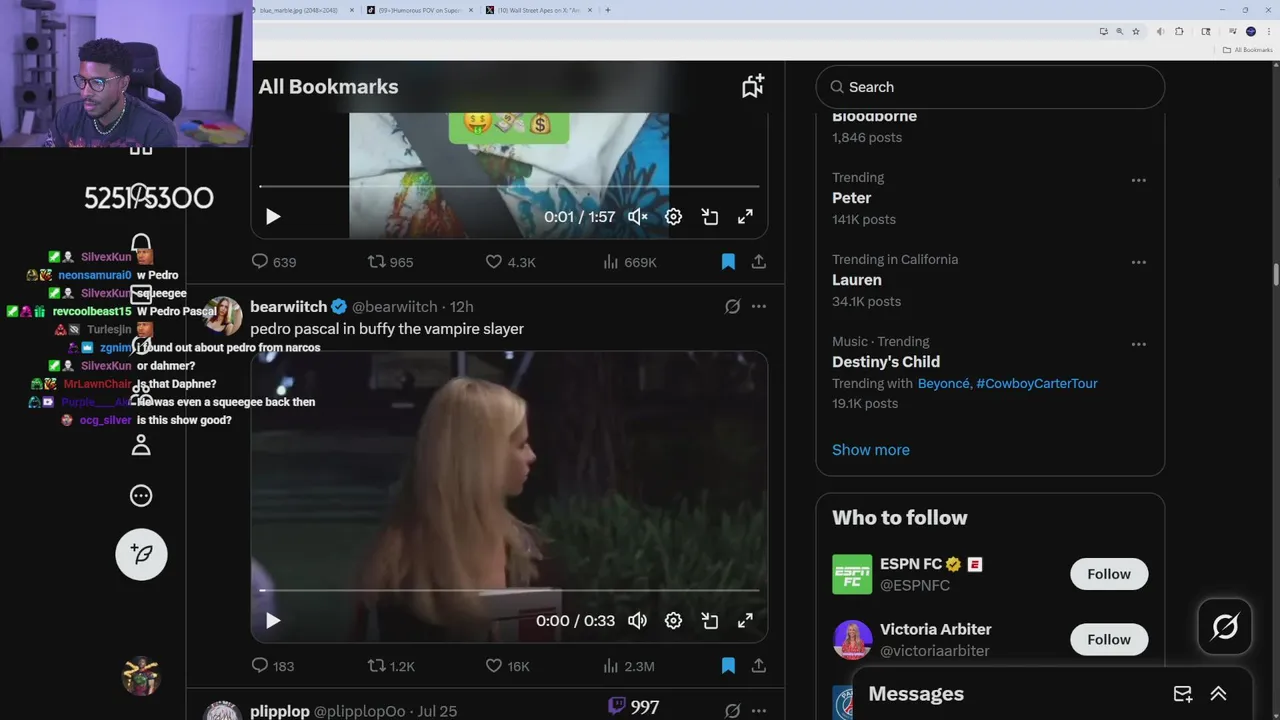Compose new message in Messages drawer

pos(1183,694)
